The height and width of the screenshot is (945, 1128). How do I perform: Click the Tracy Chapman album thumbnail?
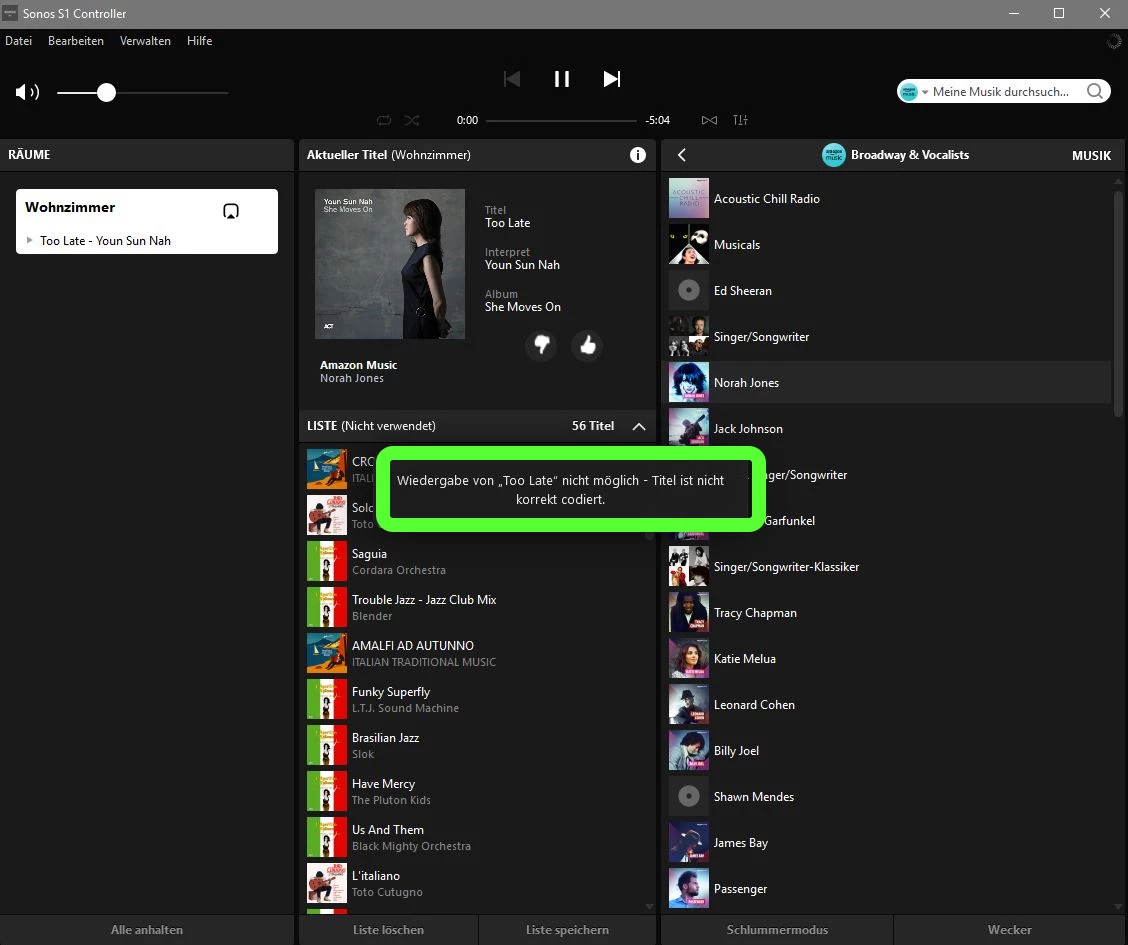[688, 613]
